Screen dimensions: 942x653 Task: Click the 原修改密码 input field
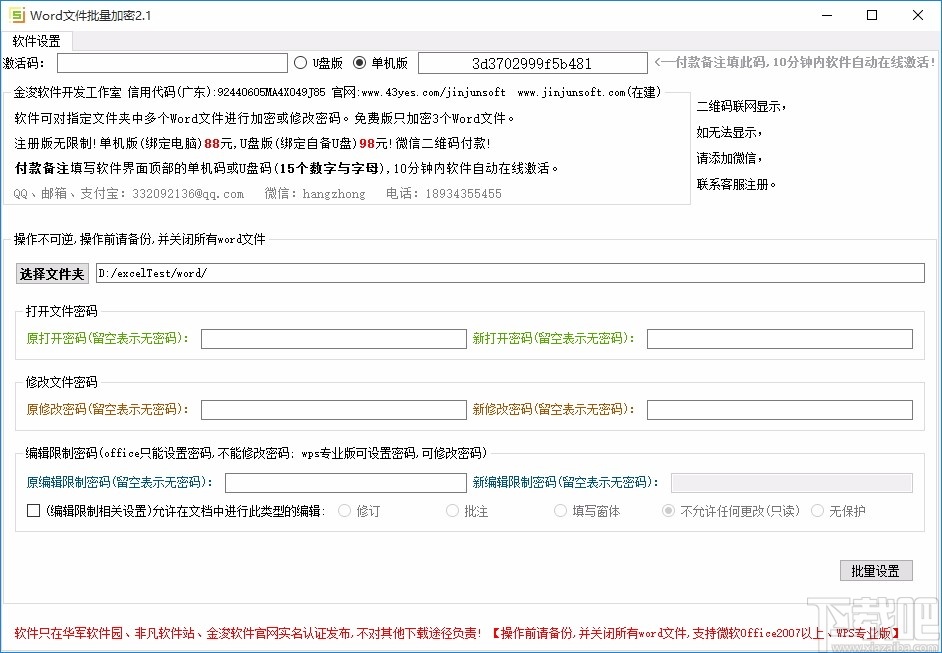(x=333, y=409)
